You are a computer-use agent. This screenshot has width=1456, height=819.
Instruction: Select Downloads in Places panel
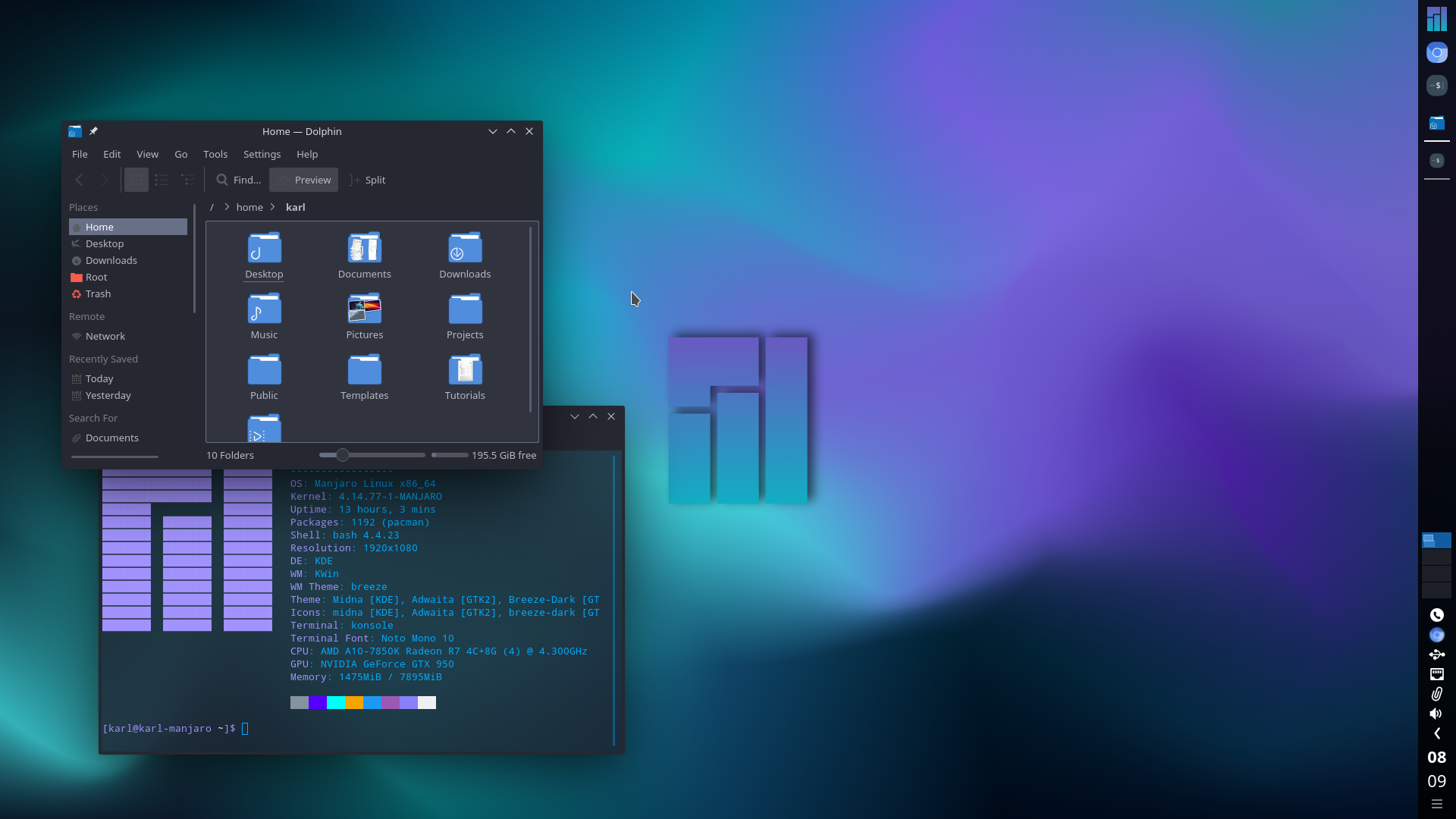click(x=128, y=260)
